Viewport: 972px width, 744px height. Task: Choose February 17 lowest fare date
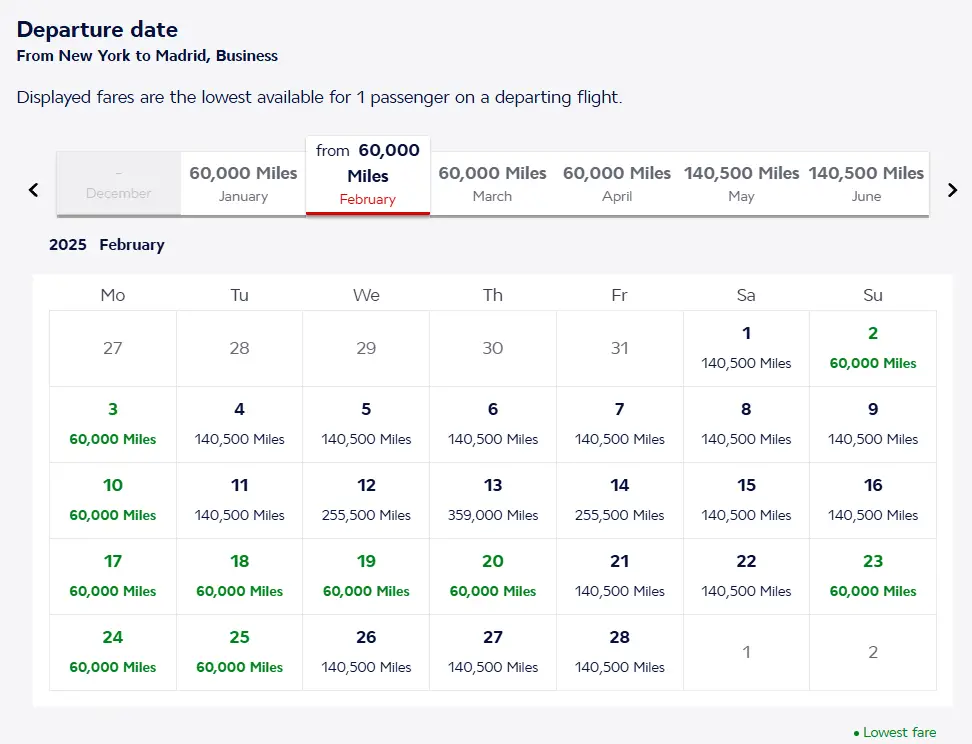[113, 576]
